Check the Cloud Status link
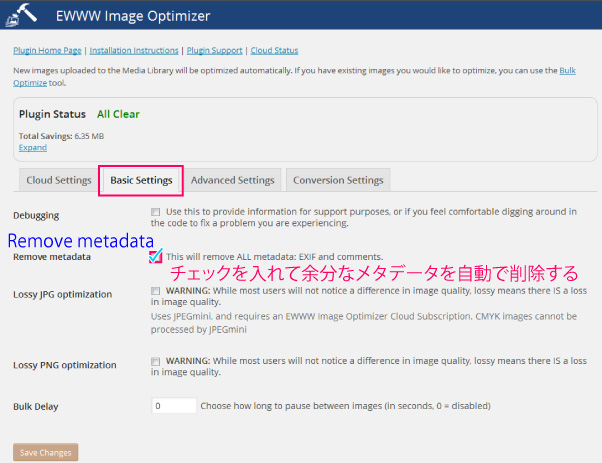The width and height of the screenshot is (602, 463). (x=274, y=50)
